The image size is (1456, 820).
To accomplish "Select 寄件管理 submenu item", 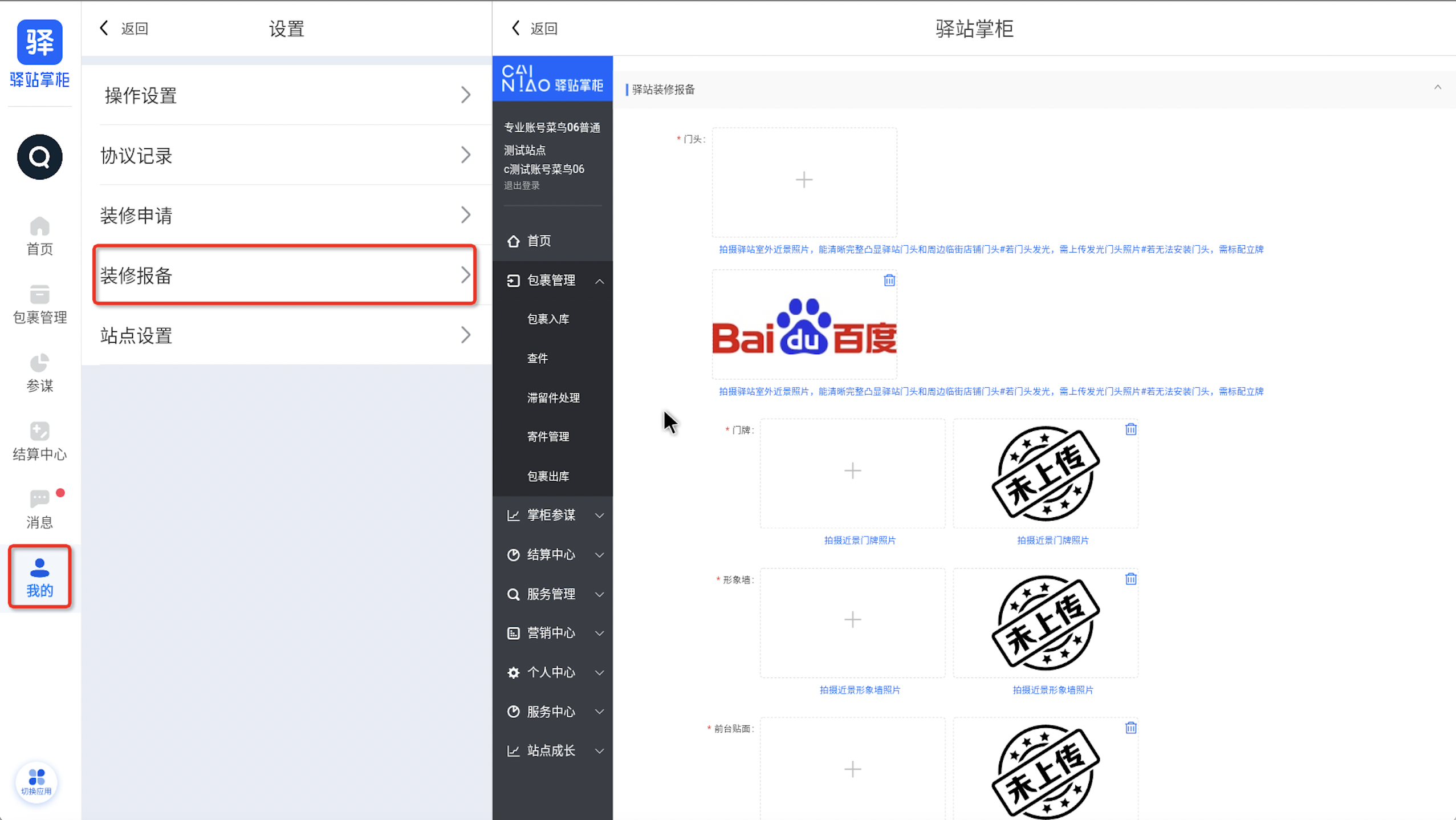I will (x=548, y=436).
